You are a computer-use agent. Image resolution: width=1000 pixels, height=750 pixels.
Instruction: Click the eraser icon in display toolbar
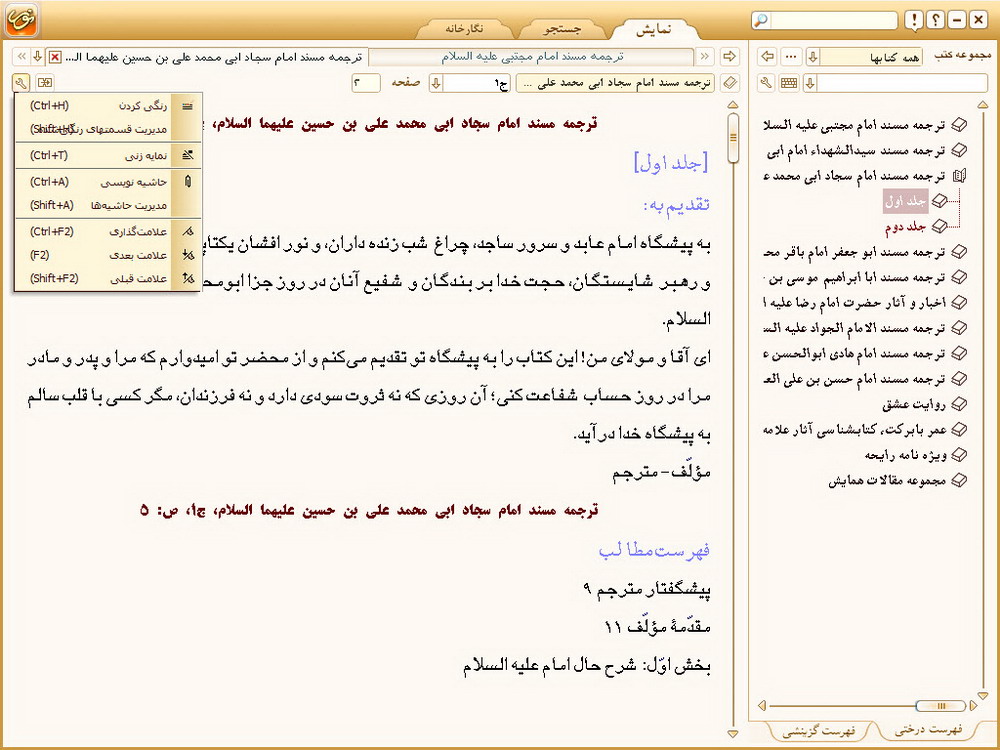[730, 83]
